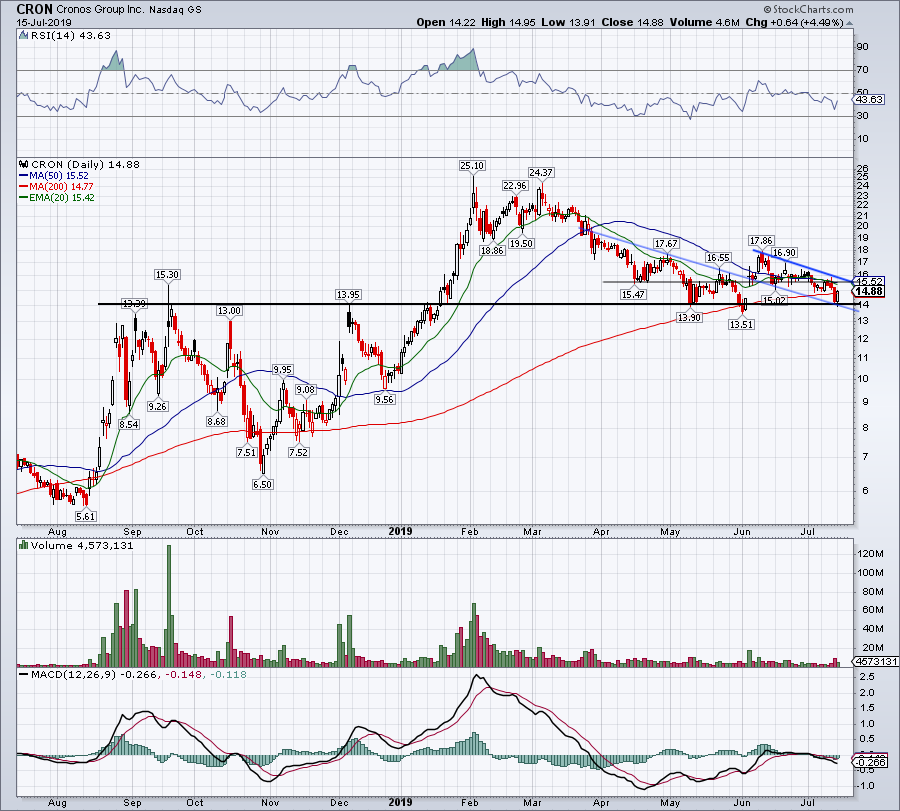900x811 pixels.
Task: Select the CRON ticker symbol title
Action: click(x=34, y=9)
